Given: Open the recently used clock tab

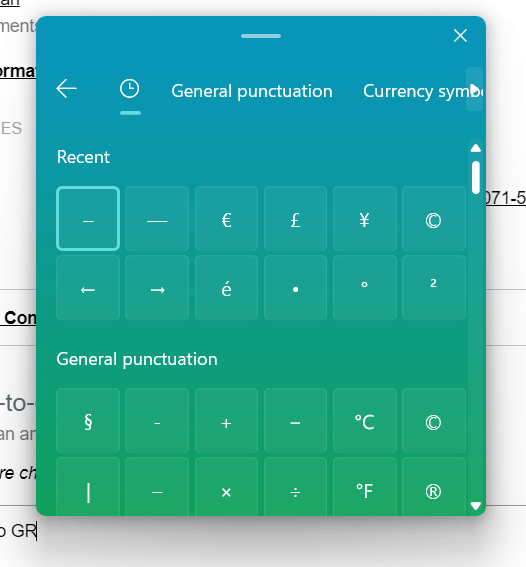Looking at the screenshot, I should pos(130,89).
